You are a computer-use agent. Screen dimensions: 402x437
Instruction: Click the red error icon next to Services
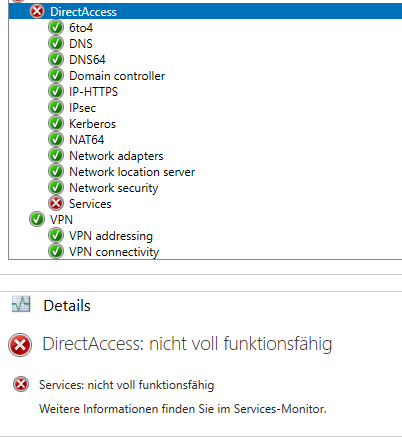pos(56,203)
